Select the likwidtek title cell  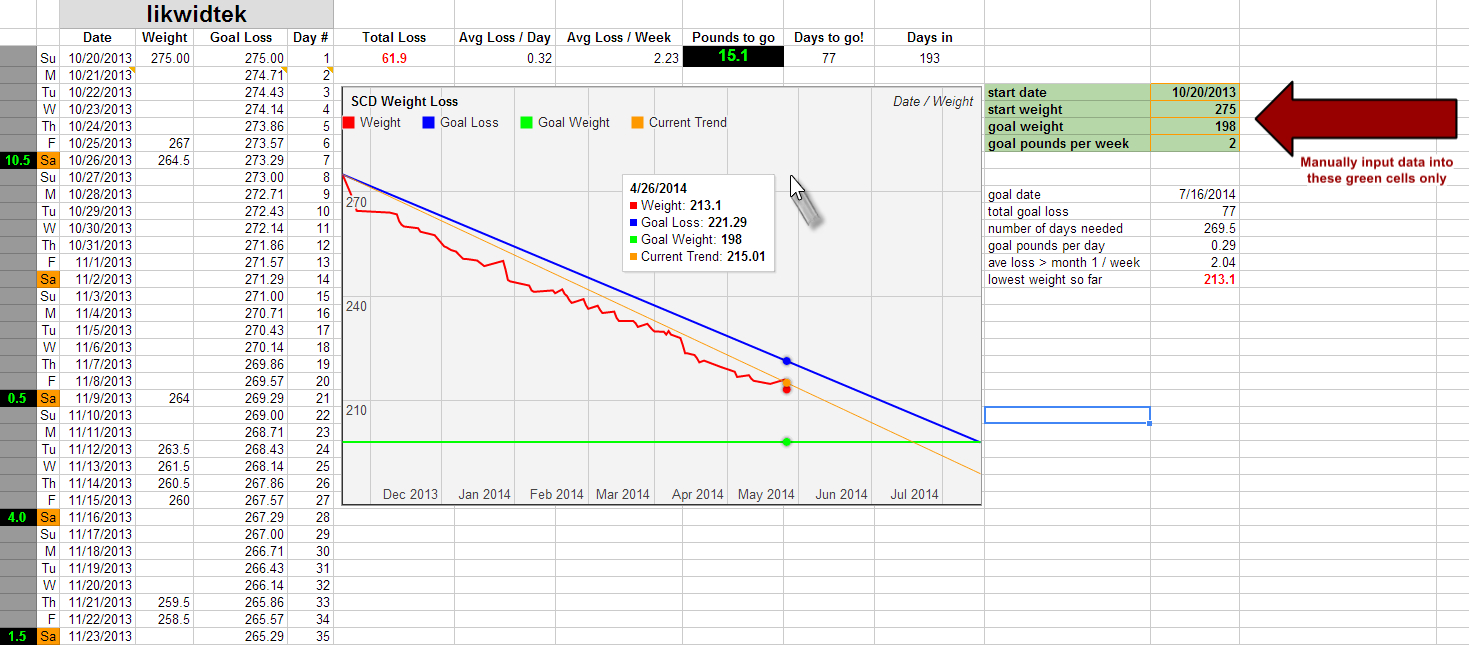[x=196, y=14]
